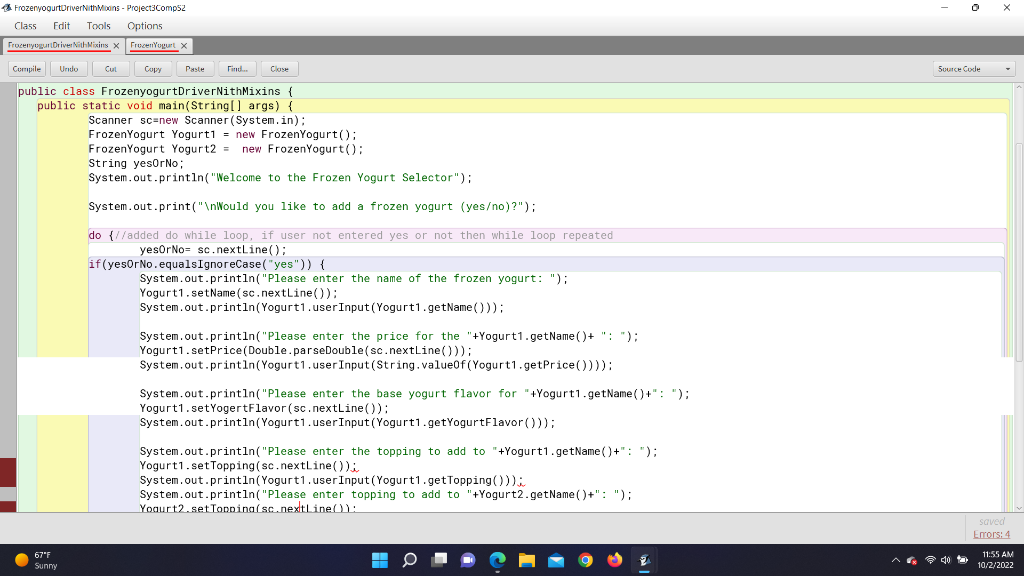Click the 'FrozenYogurt Yogurt2 = new FrozenYogurt();' line
Screen dimensions: 1024x576
click(226, 149)
